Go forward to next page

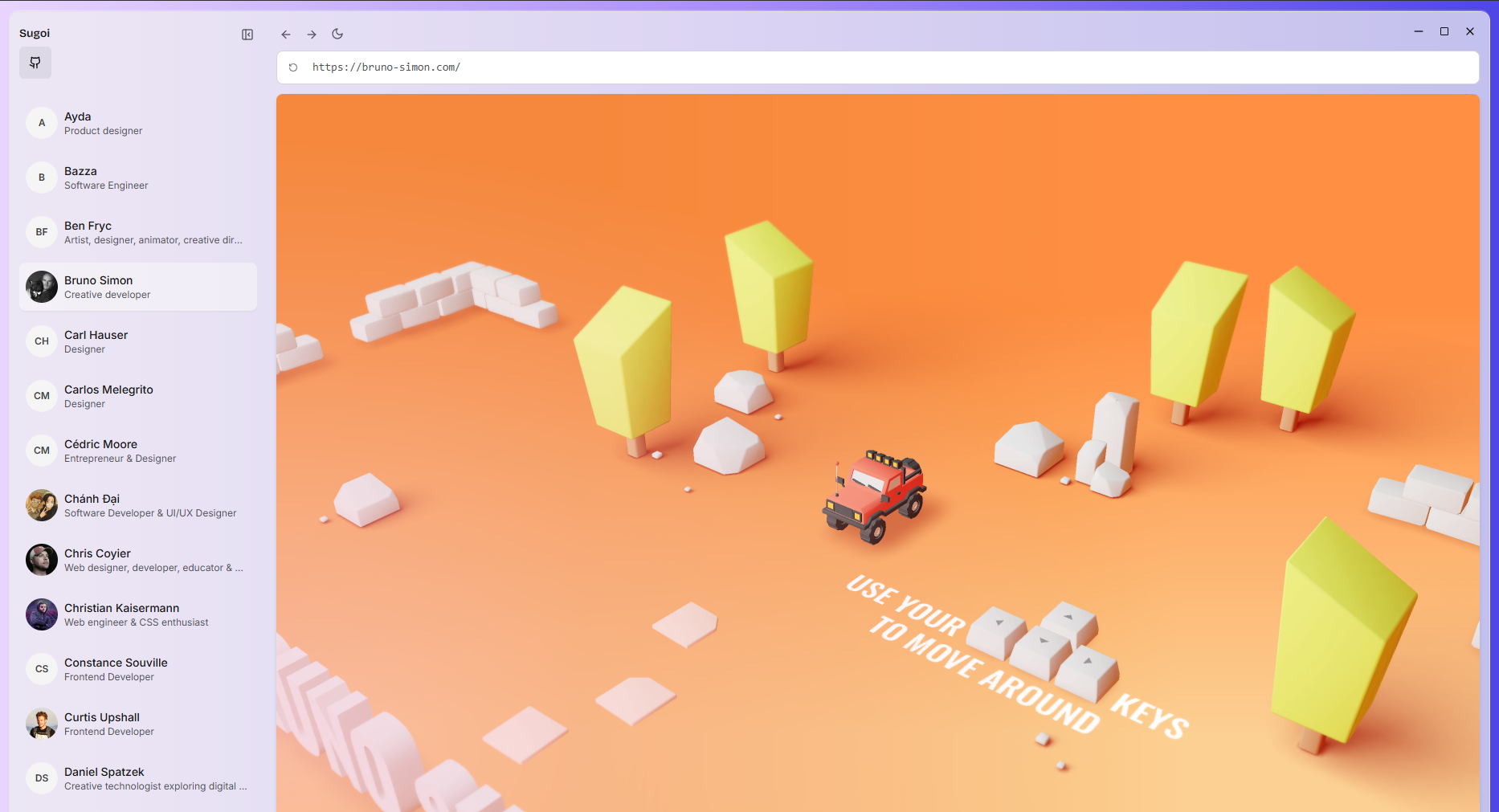312,35
